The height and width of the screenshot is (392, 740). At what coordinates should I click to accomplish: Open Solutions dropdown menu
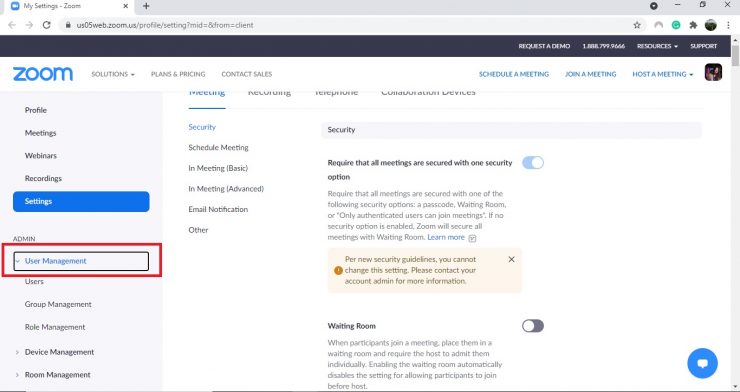pos(113,74)
